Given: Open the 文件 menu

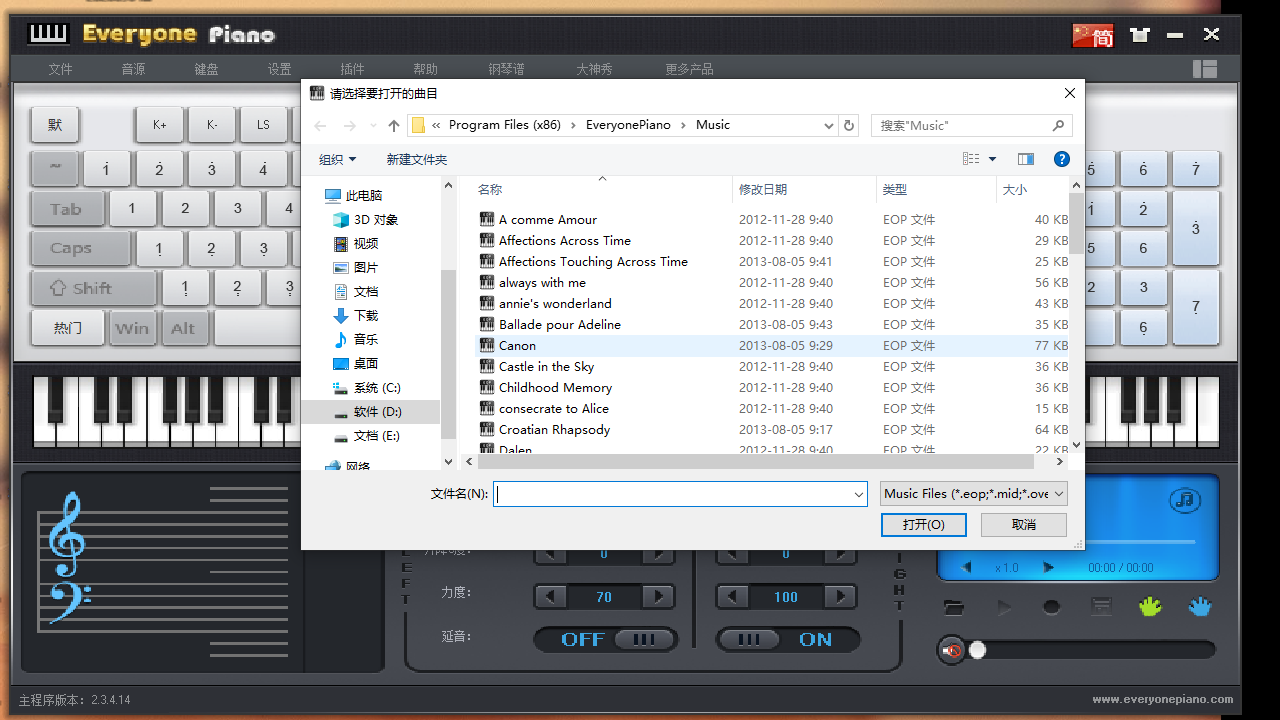Looking at the screenshot, I should click(61, 69).
